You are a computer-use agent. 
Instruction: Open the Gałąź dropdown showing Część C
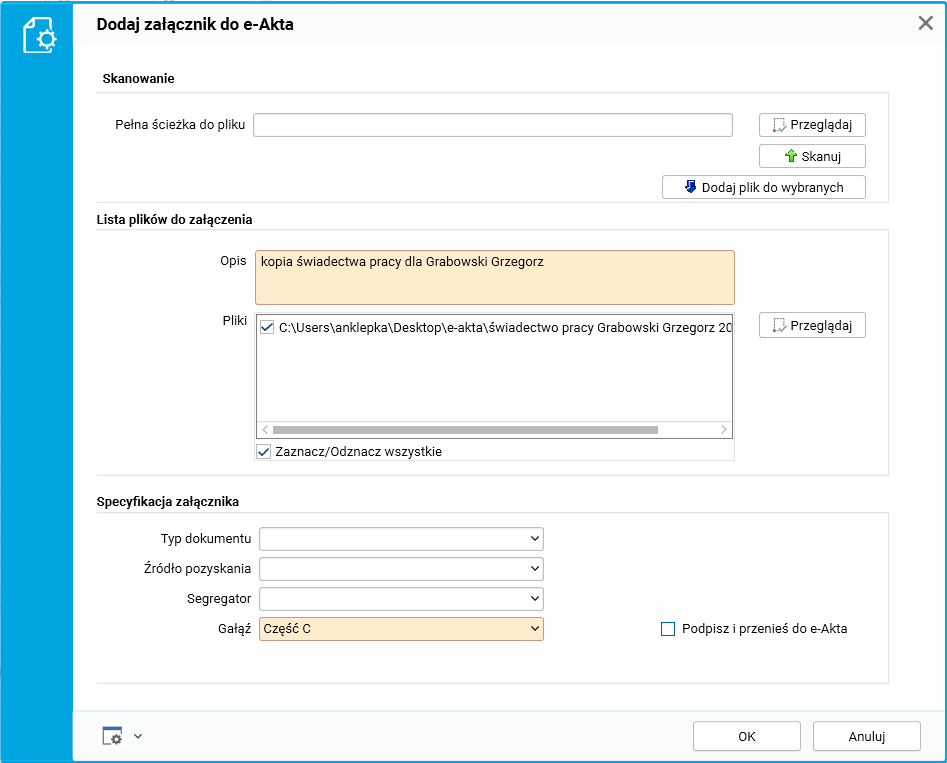tap(535, 629)
